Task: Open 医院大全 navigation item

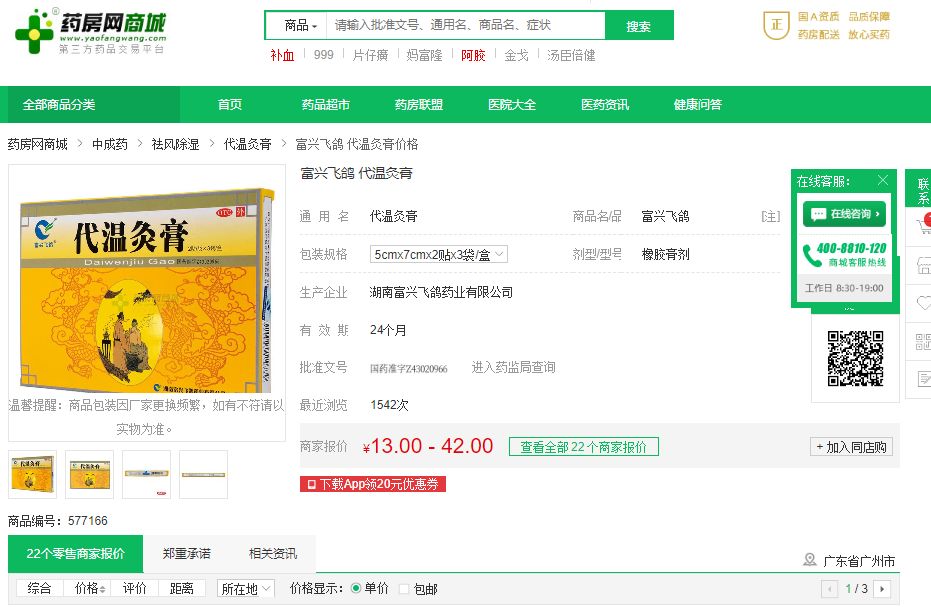Action: tap(512, 105)
